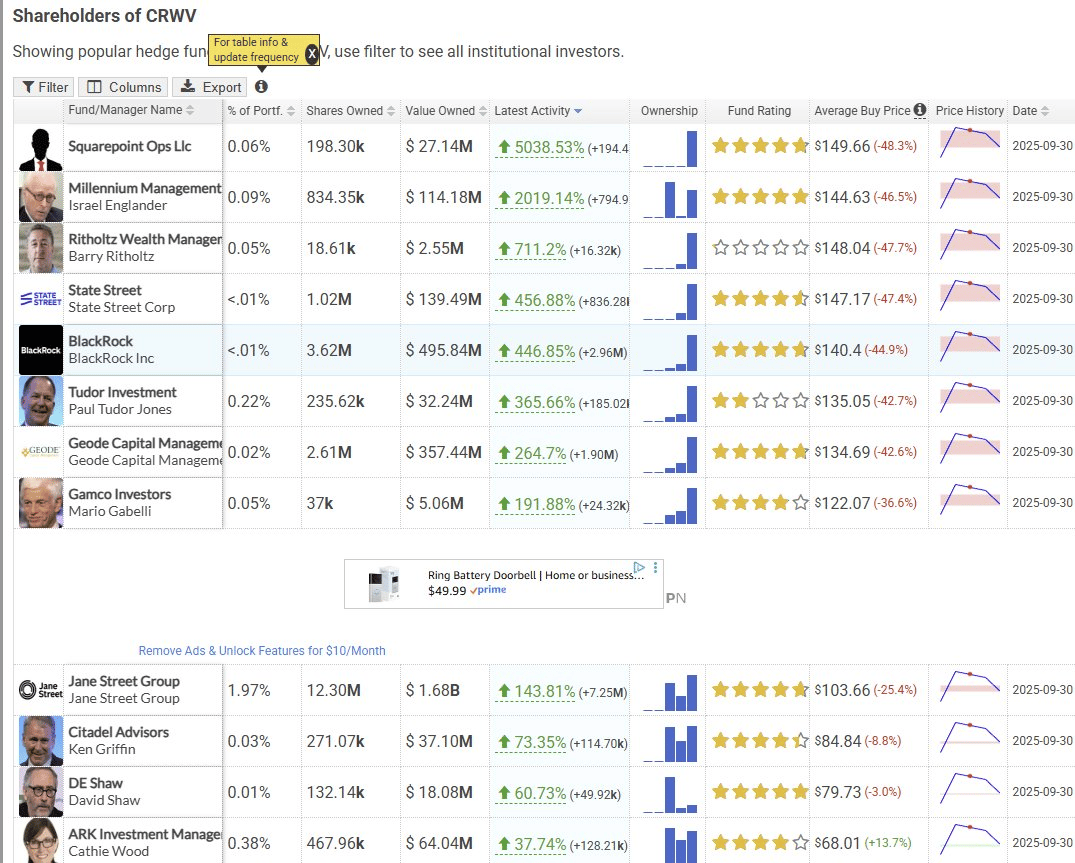Open the BlackRock fund link
Screen dimensions: 1075x863
tap(101, 341)
